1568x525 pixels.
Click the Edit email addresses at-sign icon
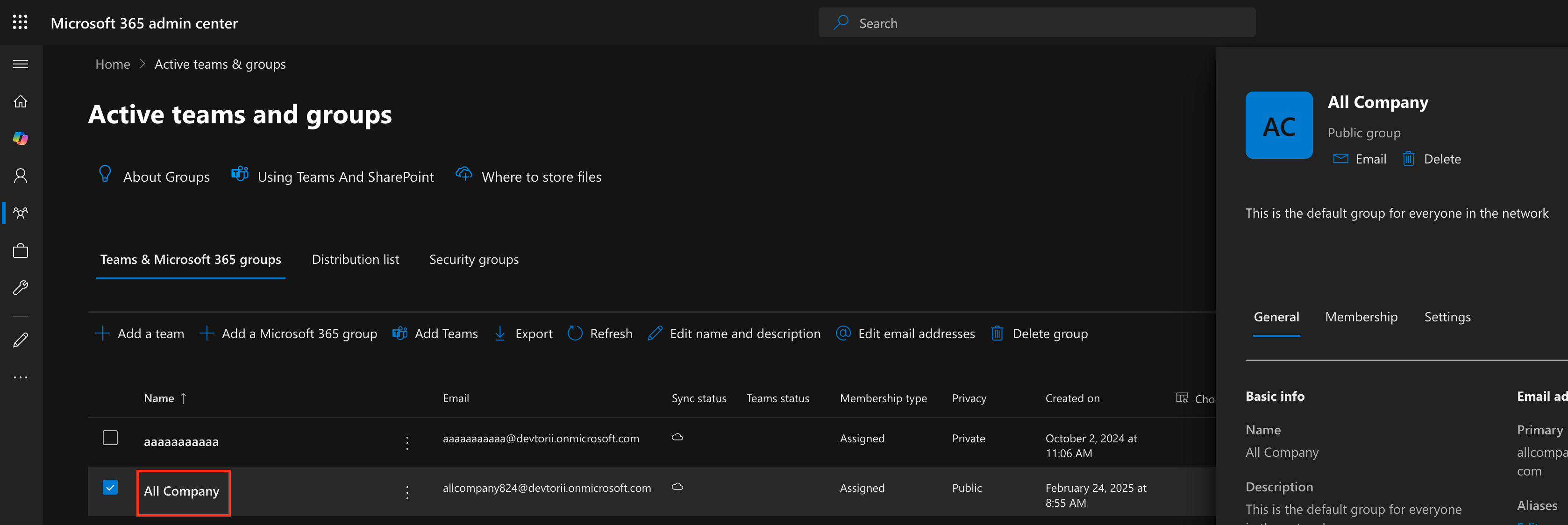coord(843,333)
